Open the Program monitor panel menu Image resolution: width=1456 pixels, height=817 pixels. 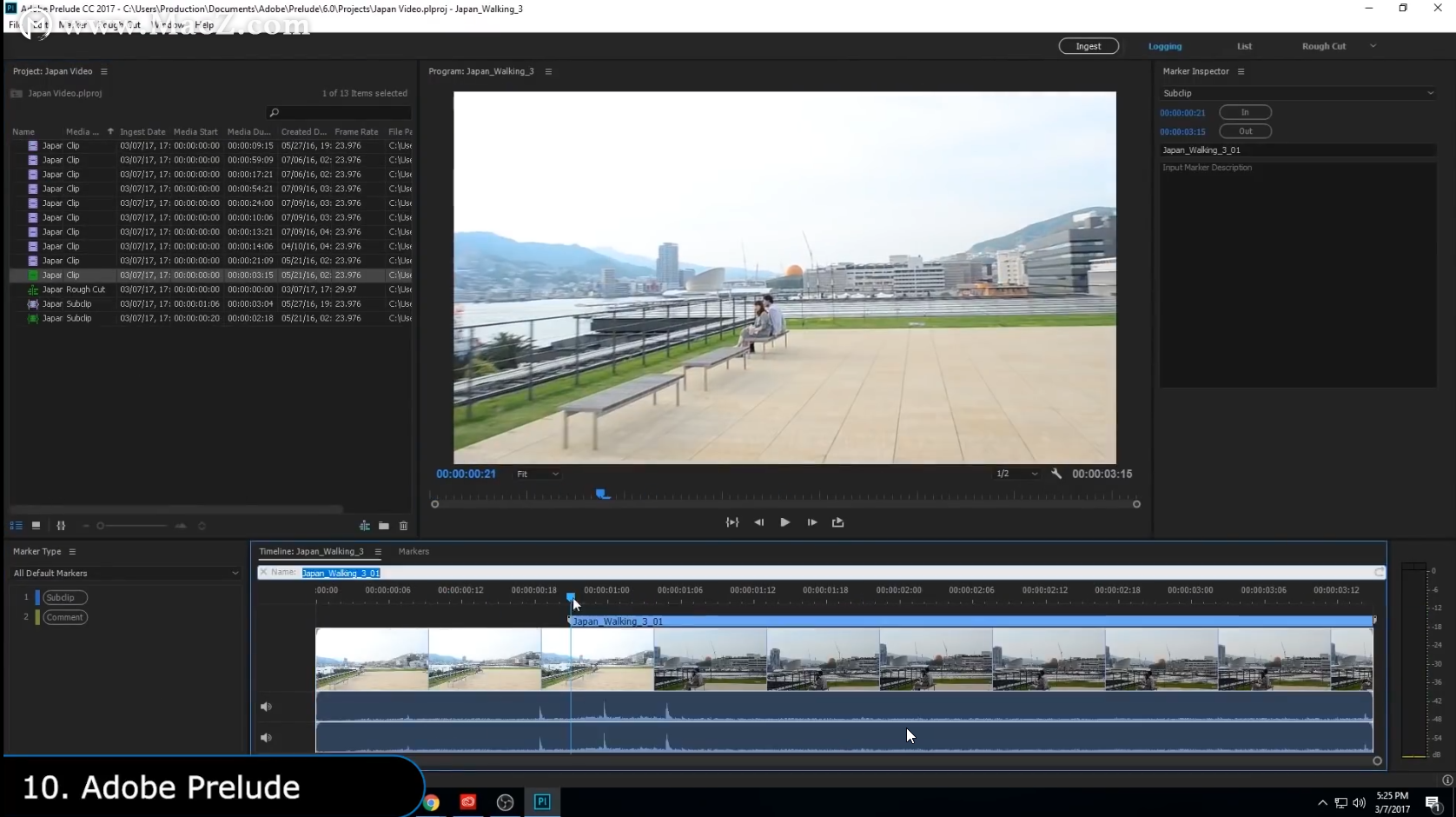(548, 71)
